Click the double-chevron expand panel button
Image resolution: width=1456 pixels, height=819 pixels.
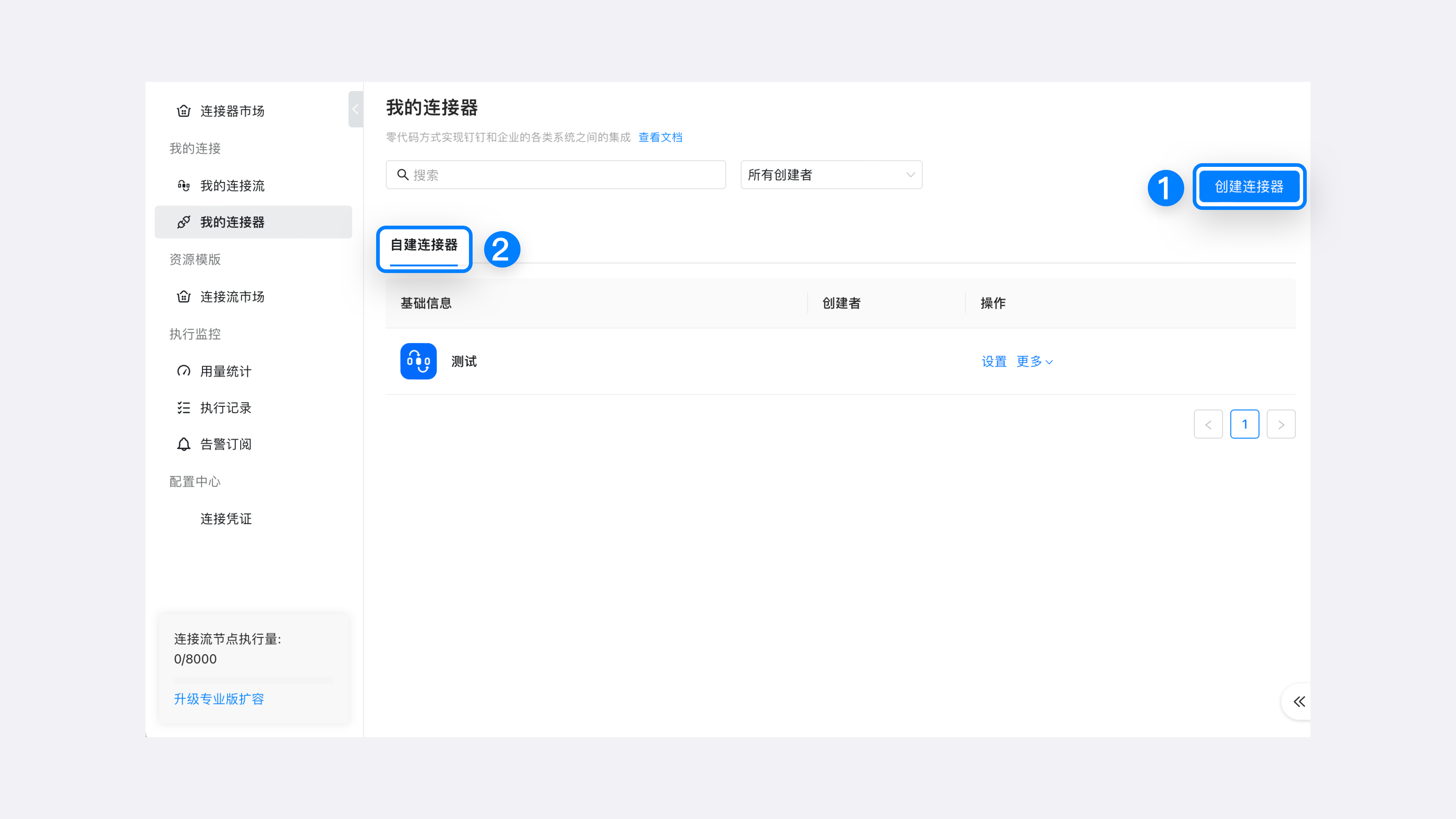point(1299,701)
